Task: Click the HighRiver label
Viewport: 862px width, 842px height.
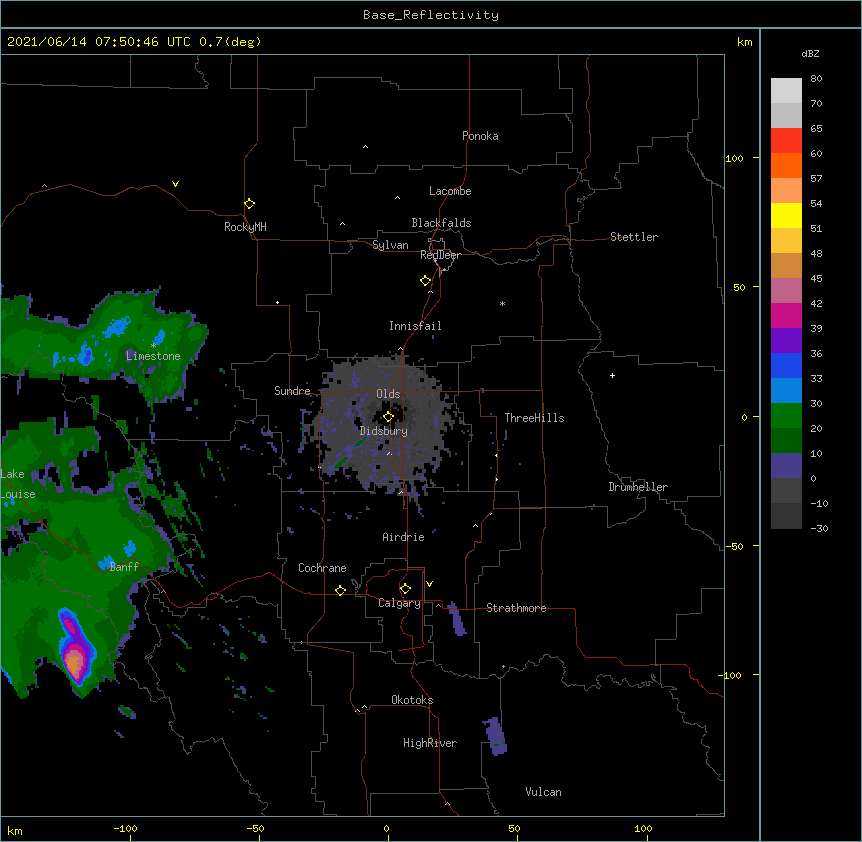Action: click(430, 743)
